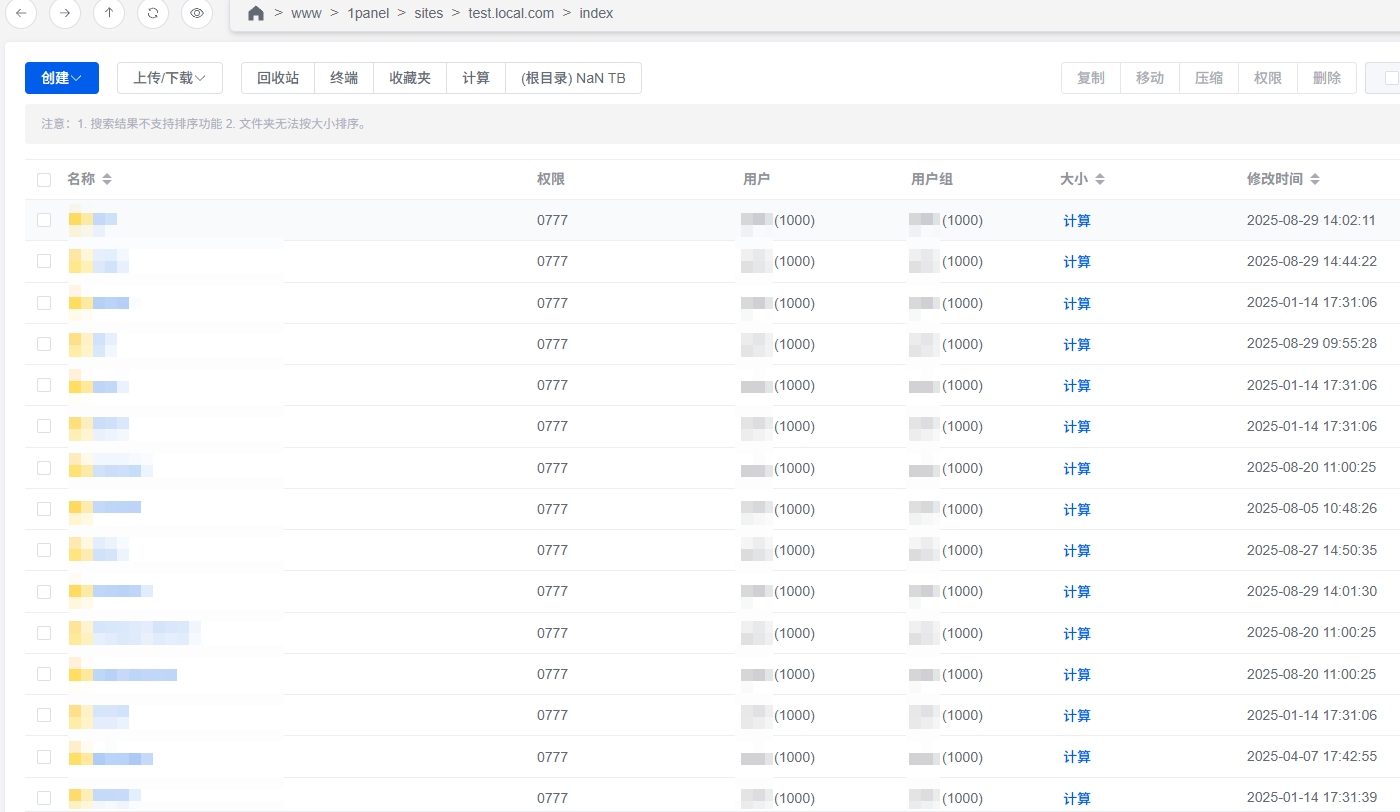Click the timestamp 2025-08-05 10:48:26
Viewport: 1400px width, 812px height.
tap(1311, 509)
